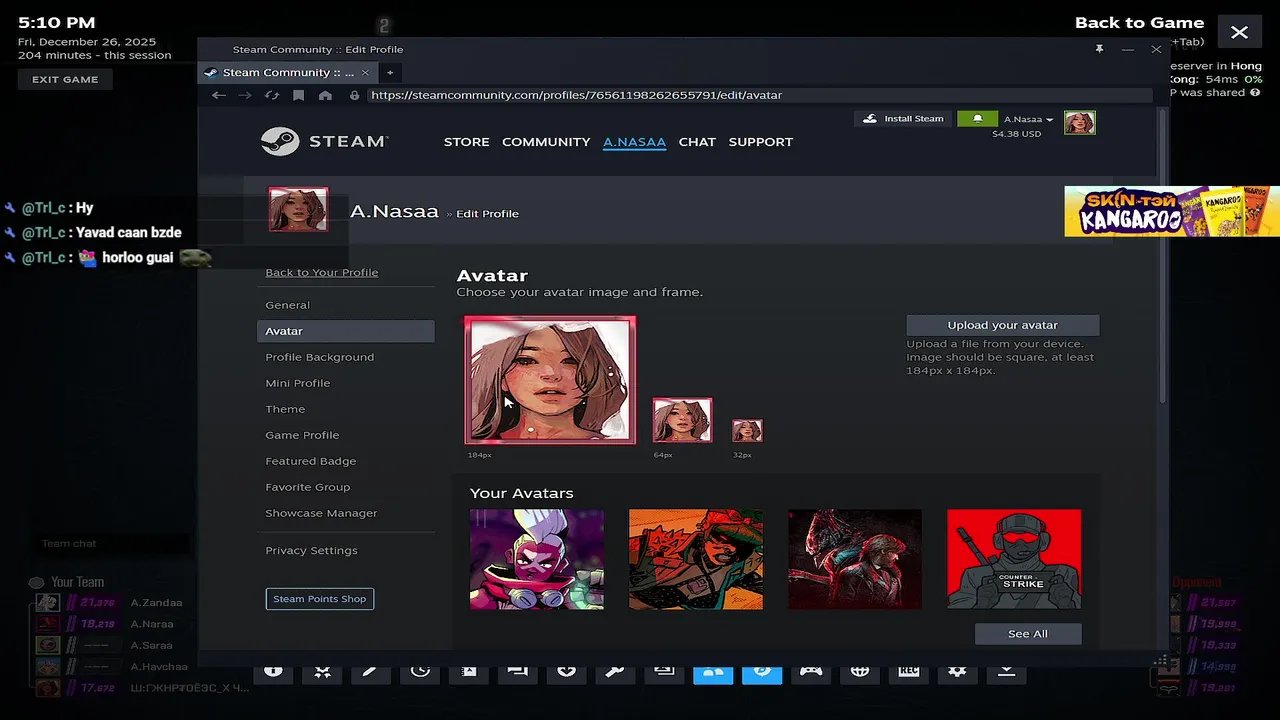Image resolution: width=1280 pixels, height=720 pixels.
Task: Open the A.Nasaa account dropdown
Action: (x=1029, y=119)
